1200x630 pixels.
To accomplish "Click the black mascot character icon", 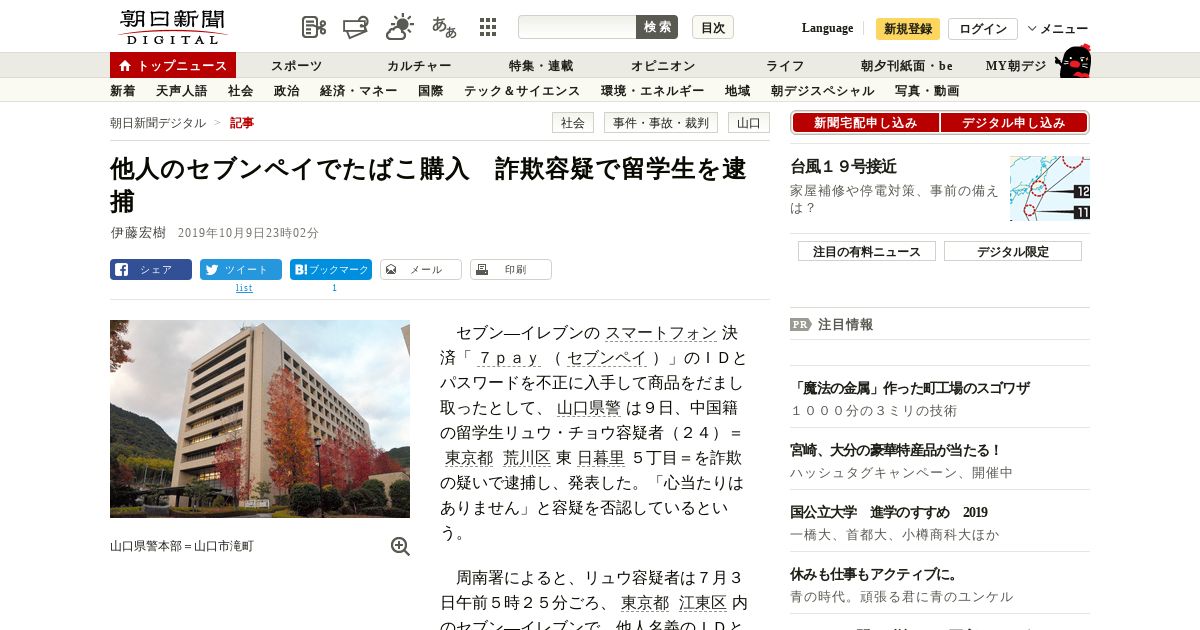I will tap(1073, 61).
